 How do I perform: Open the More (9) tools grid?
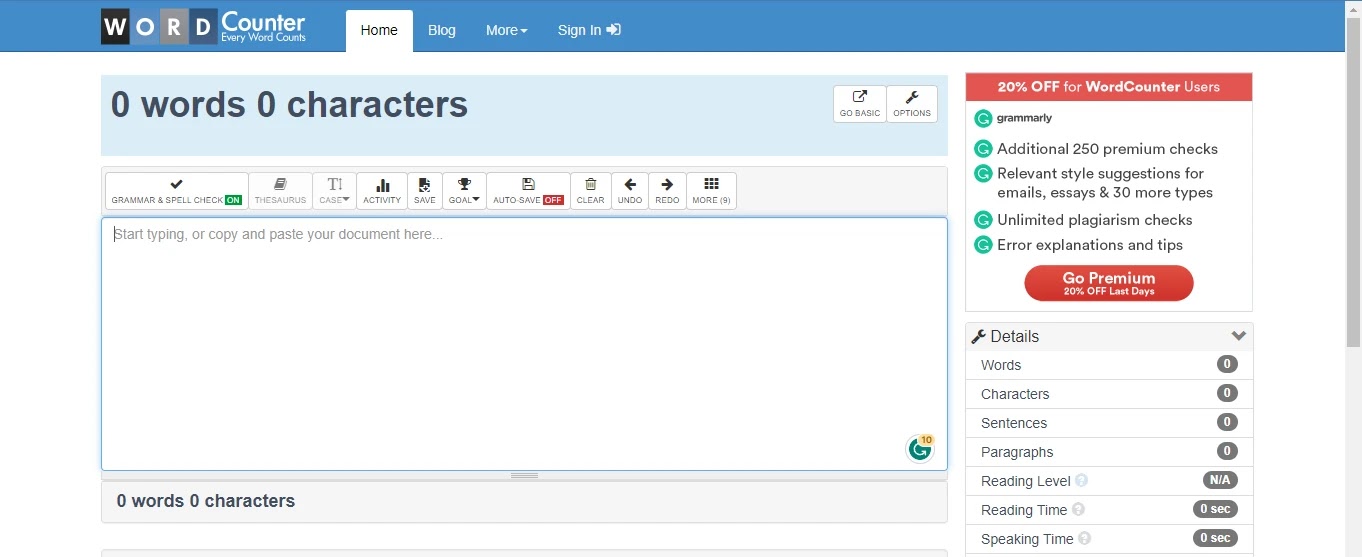point(711,191)
